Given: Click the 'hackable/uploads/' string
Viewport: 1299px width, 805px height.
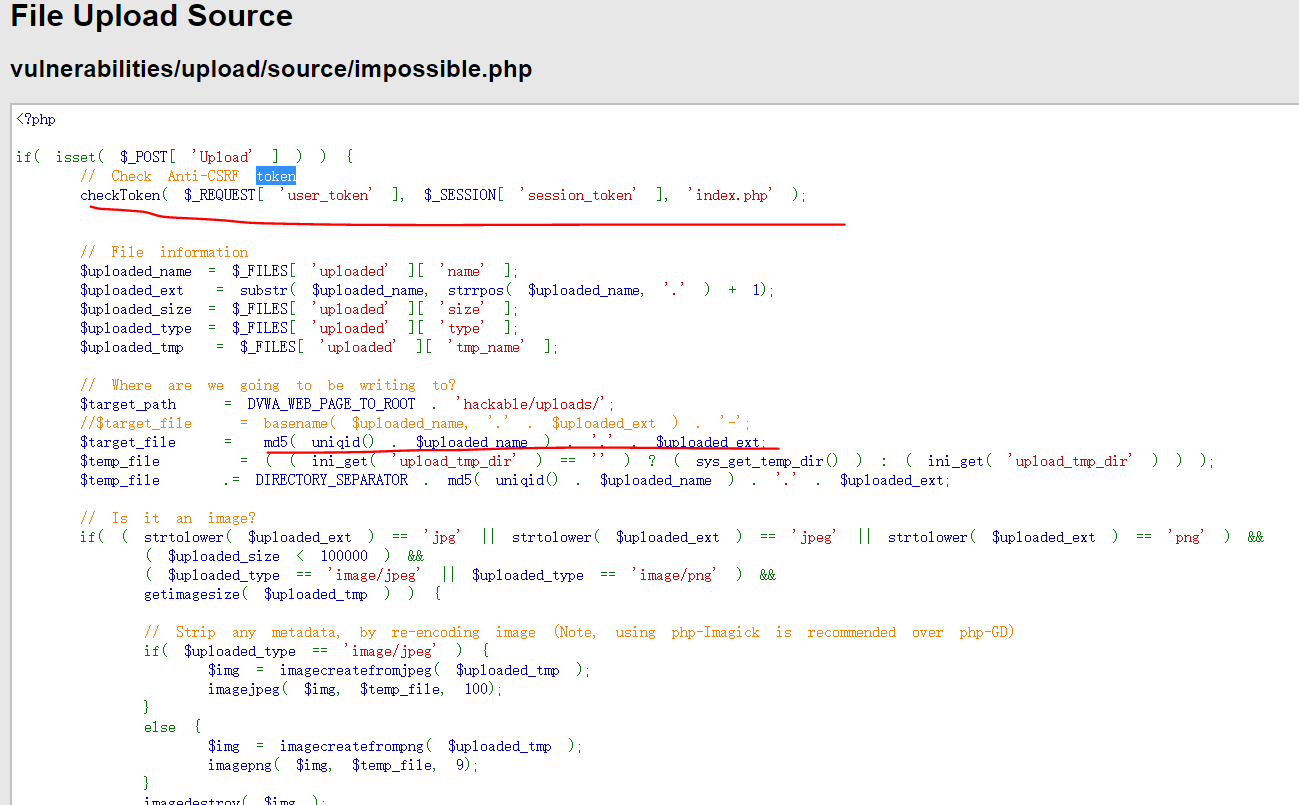Looking at the screenshot, I should click(x=532, y=404).
